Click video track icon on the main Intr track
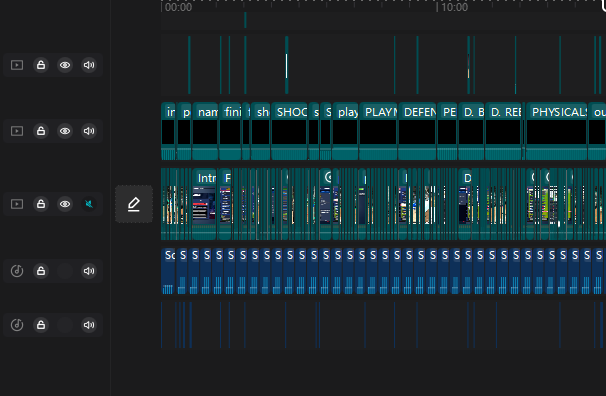The height and width of the screenshot is (396, 606). tap(17, 204)
